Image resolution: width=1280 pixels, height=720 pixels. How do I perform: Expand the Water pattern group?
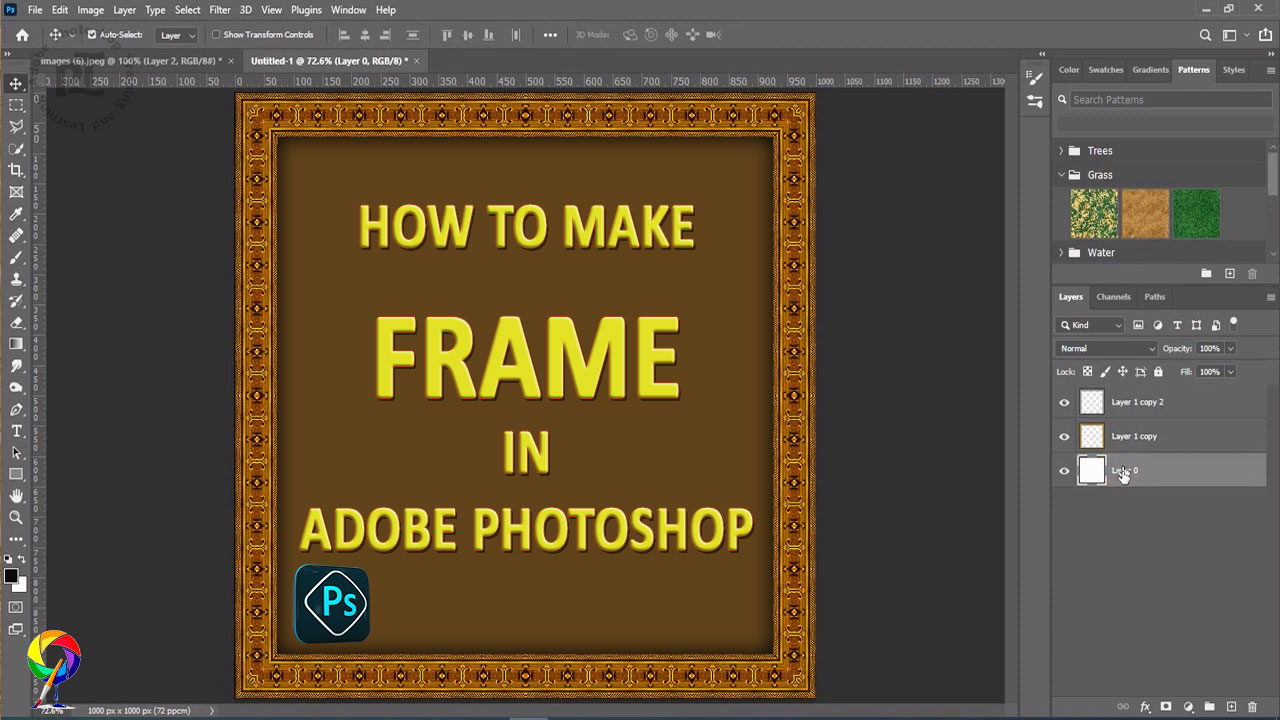click(x=1061, y=253)
